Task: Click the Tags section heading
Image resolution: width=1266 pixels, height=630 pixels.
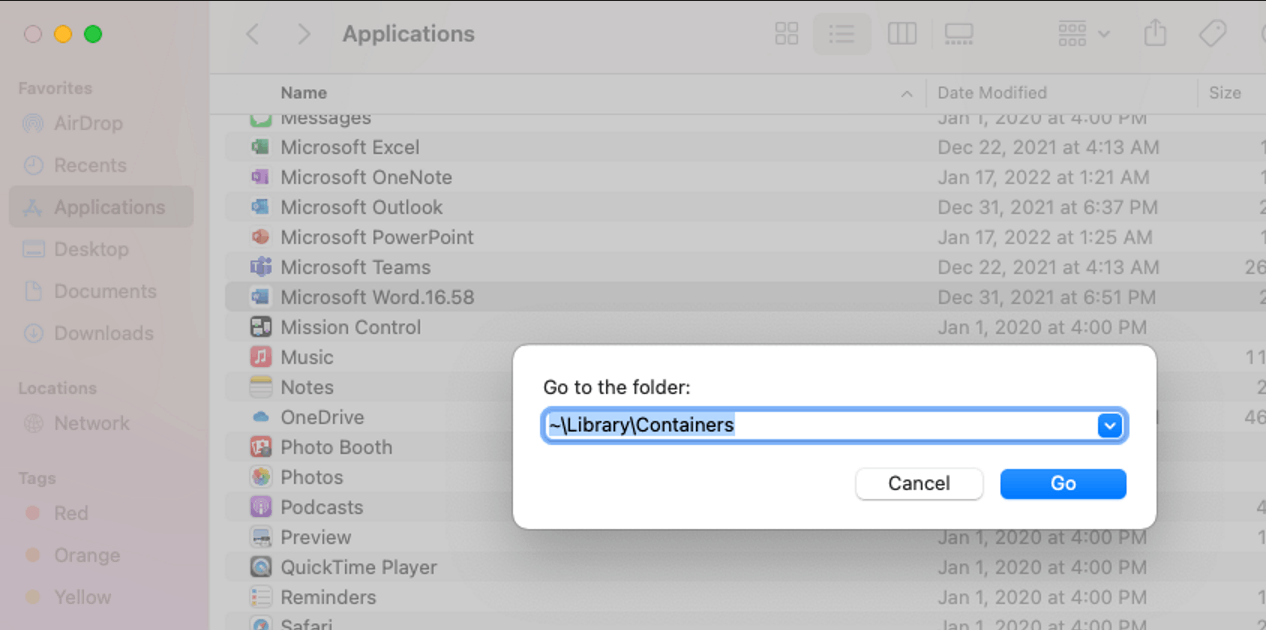Action: pos(37,478)
